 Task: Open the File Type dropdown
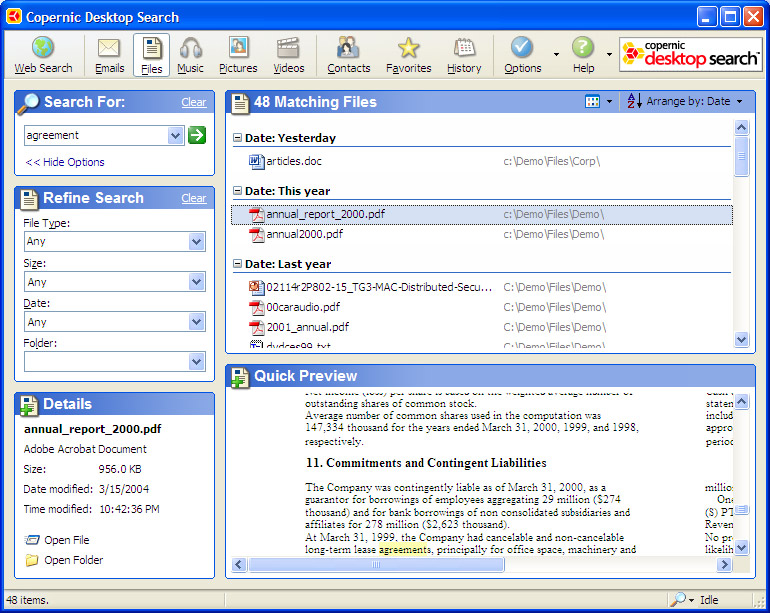pyautogui.click(x=196, y=242)
